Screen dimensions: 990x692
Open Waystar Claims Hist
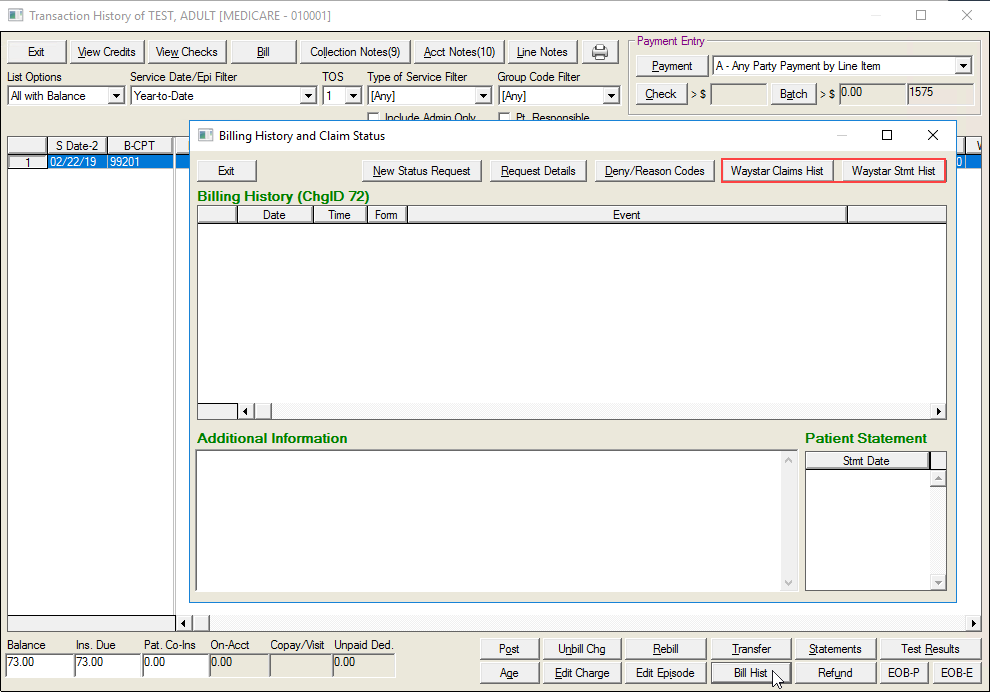point(777,171)
